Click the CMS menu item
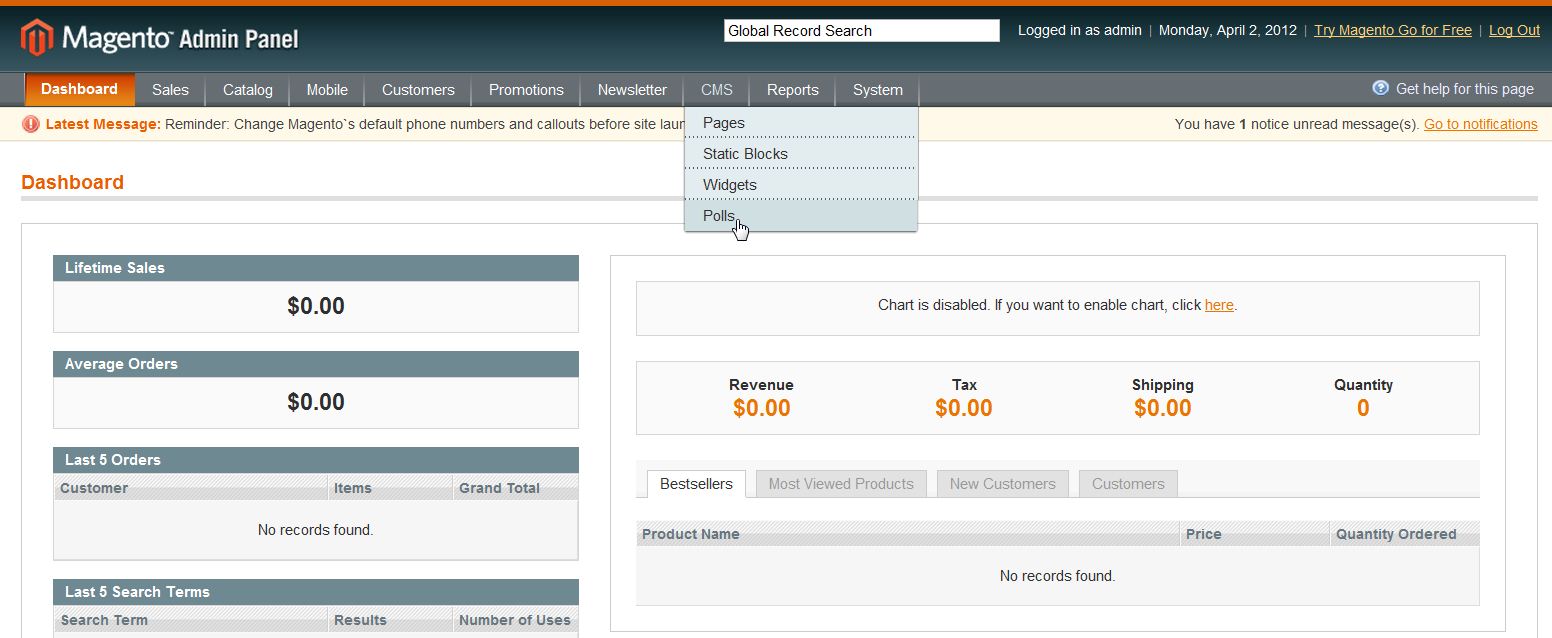This screenshot has height=638, width=1552. pos(717,90)
